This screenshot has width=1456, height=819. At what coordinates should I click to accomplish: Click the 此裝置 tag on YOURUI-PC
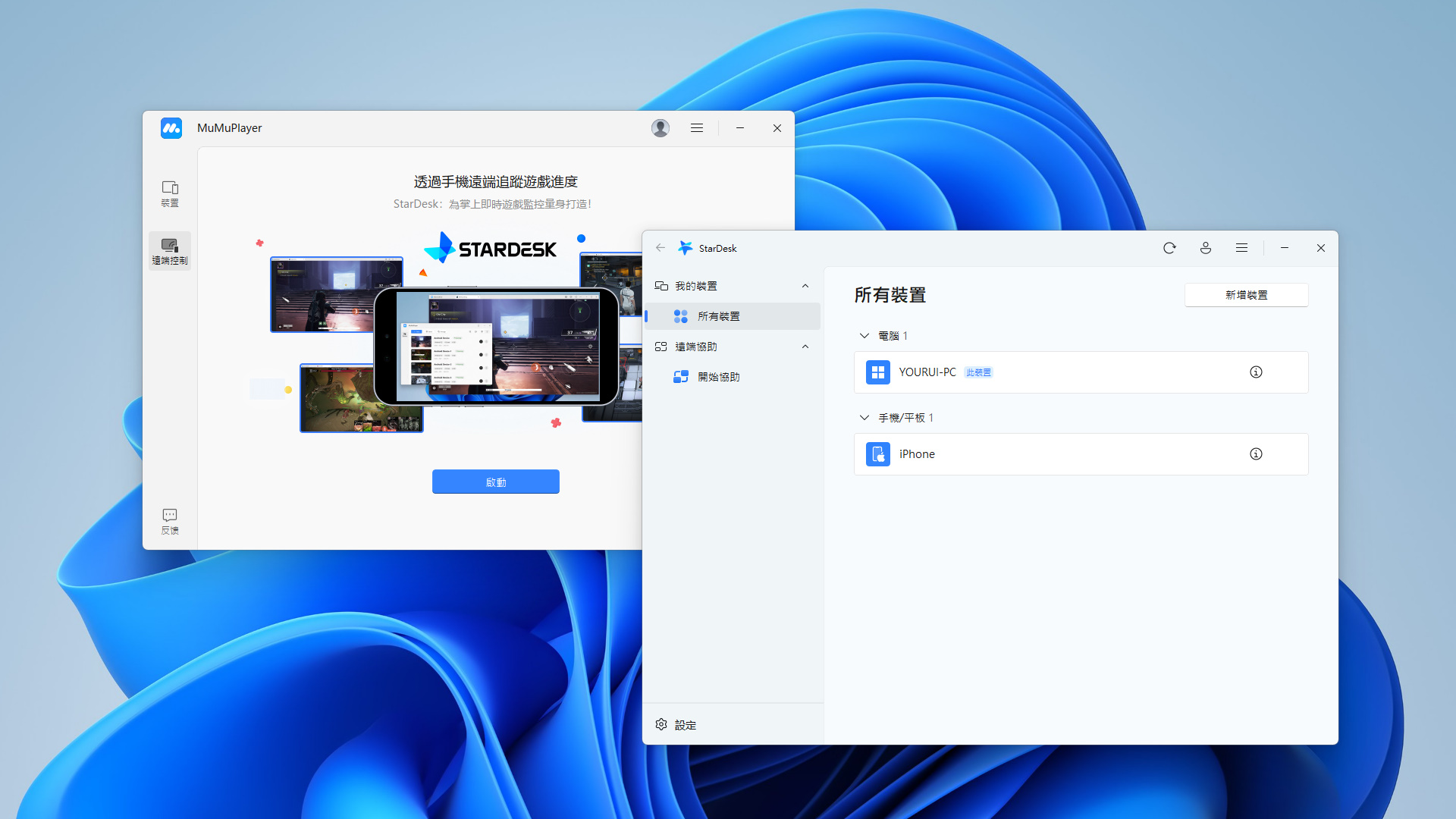pos(978,372)
